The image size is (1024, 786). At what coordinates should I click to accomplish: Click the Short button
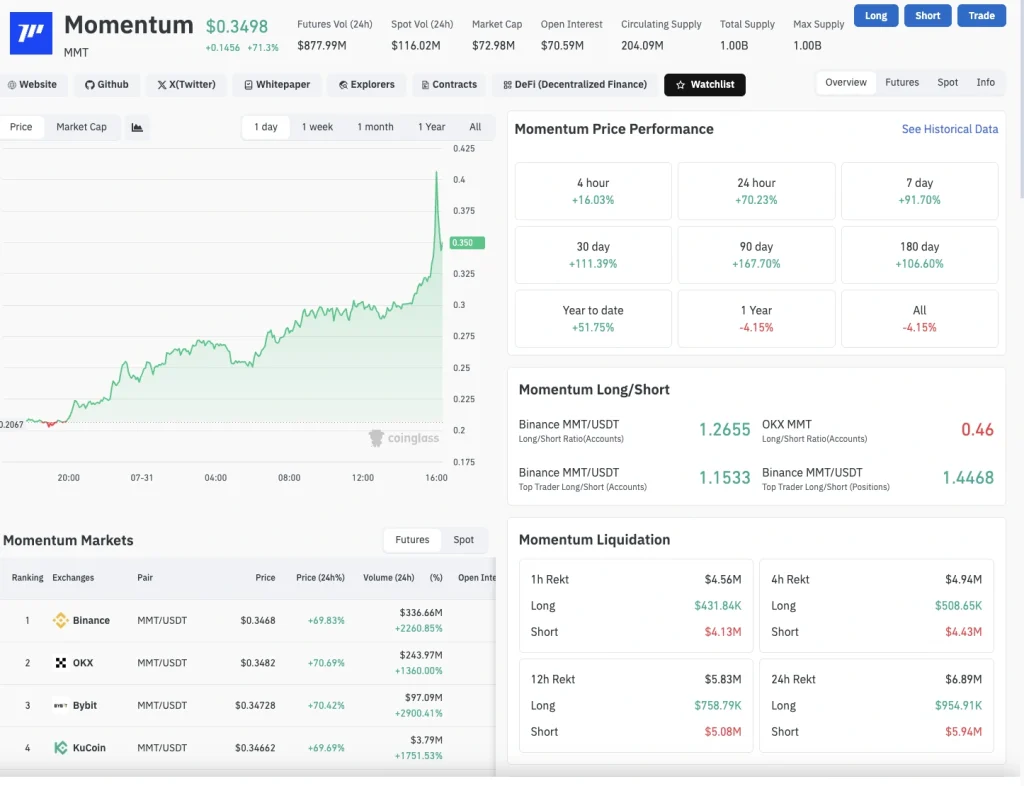click(x=927, y=16)
